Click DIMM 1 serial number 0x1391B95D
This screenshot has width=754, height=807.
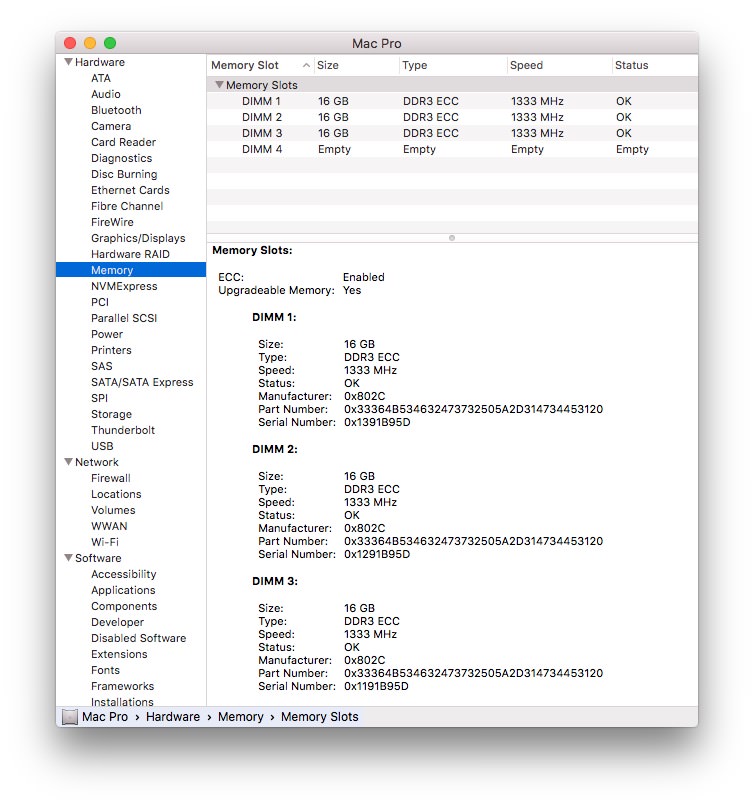pyautogui.click(x=377, y=422)
